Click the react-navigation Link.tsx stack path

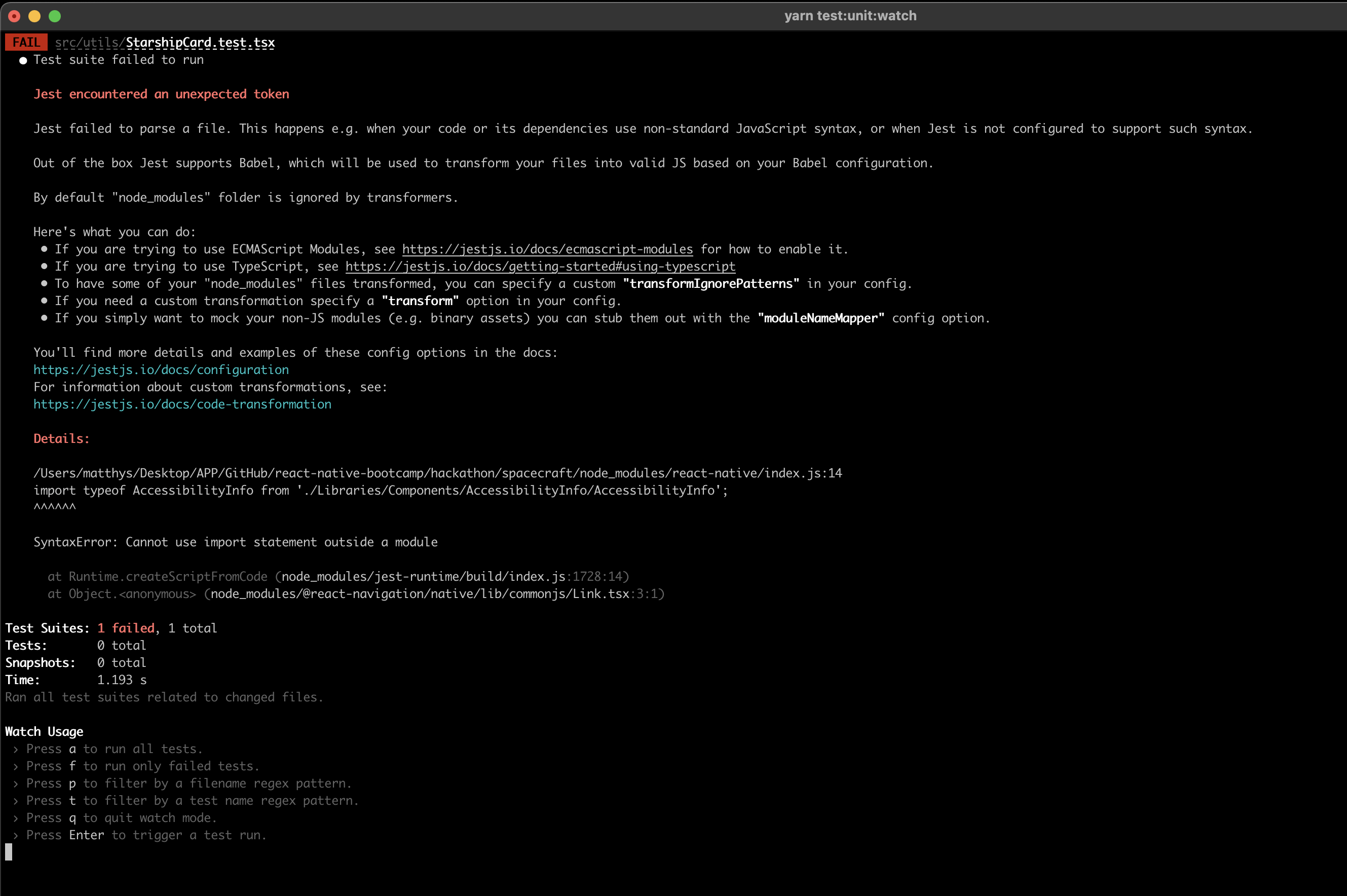(420, 594)
